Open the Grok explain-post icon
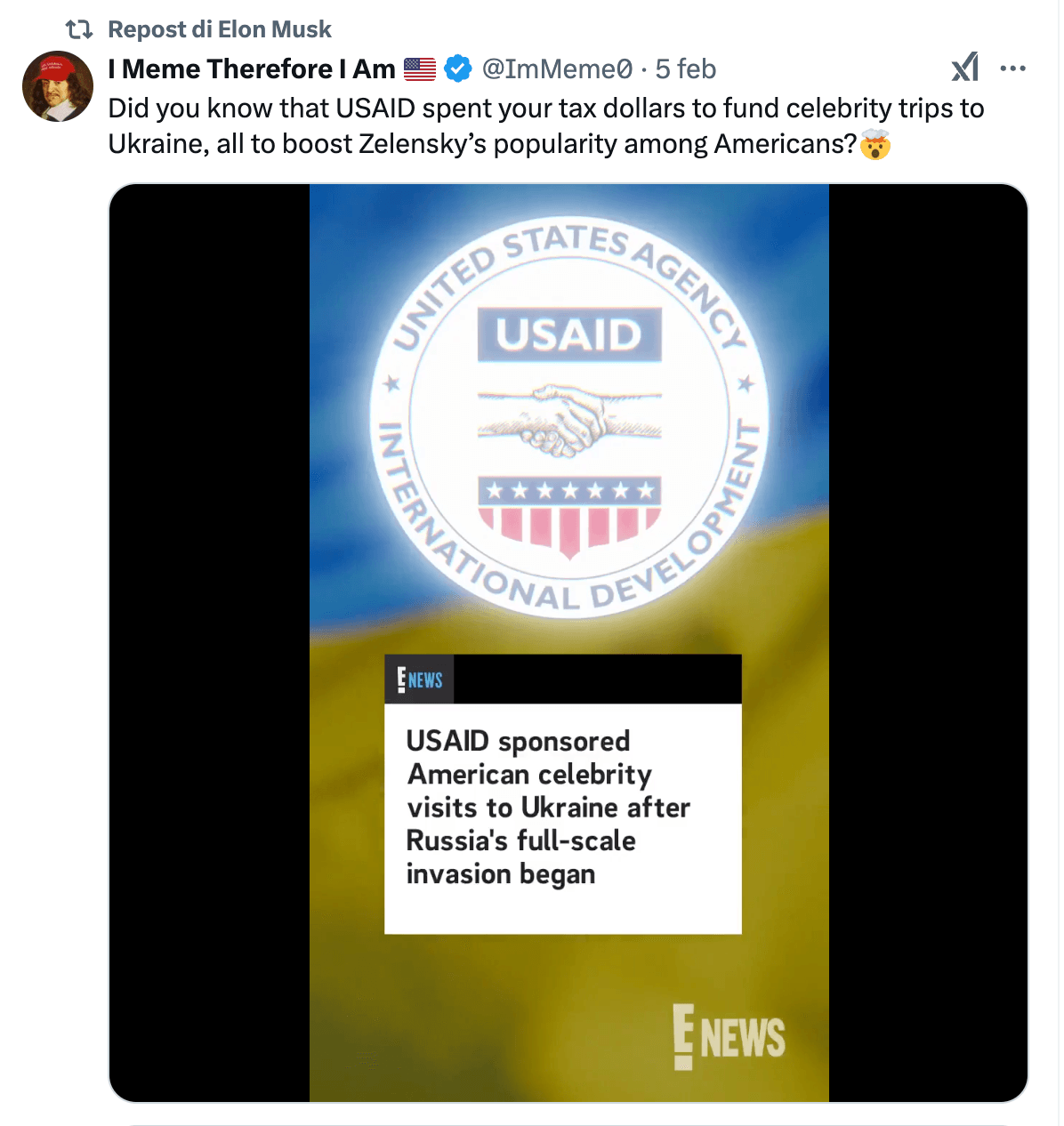1064x1126 pixels. (x=965, y=68)
